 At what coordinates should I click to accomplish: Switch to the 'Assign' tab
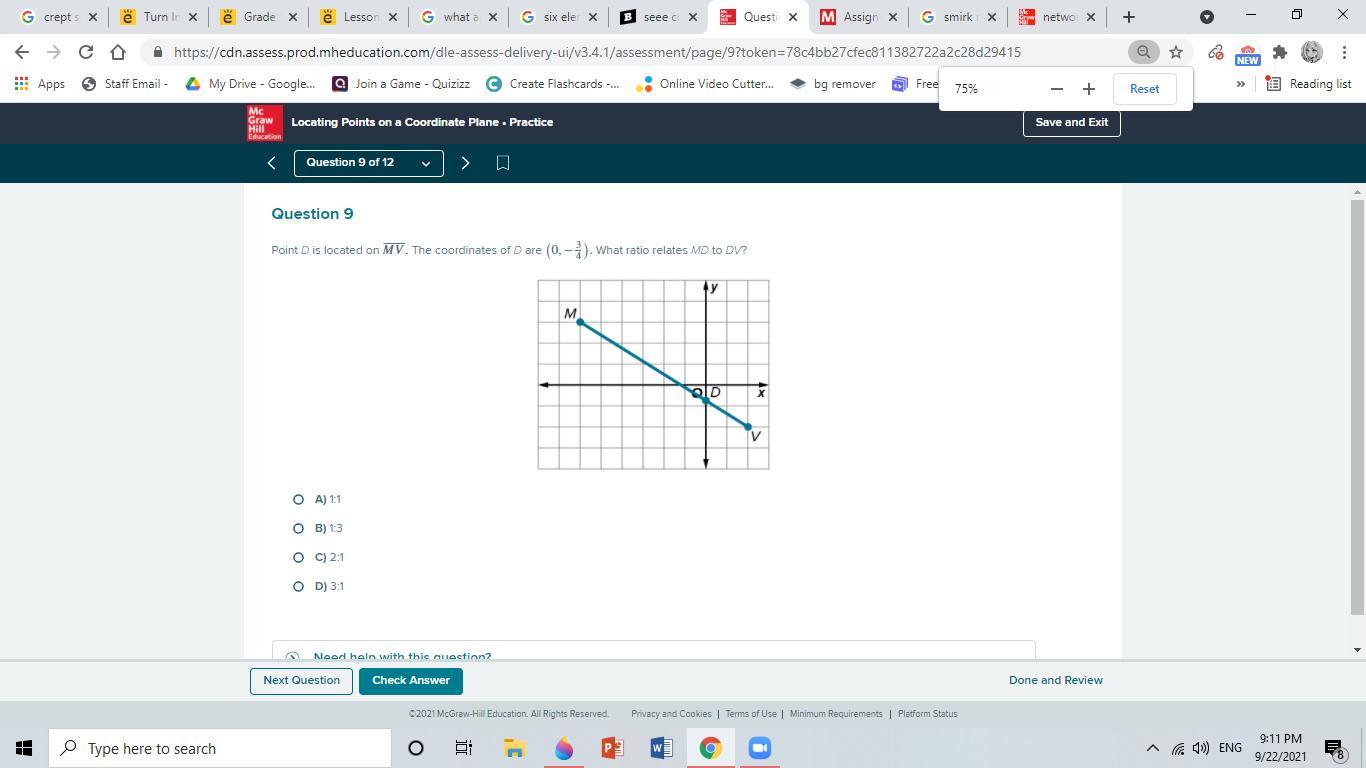(x=856, y=17)
